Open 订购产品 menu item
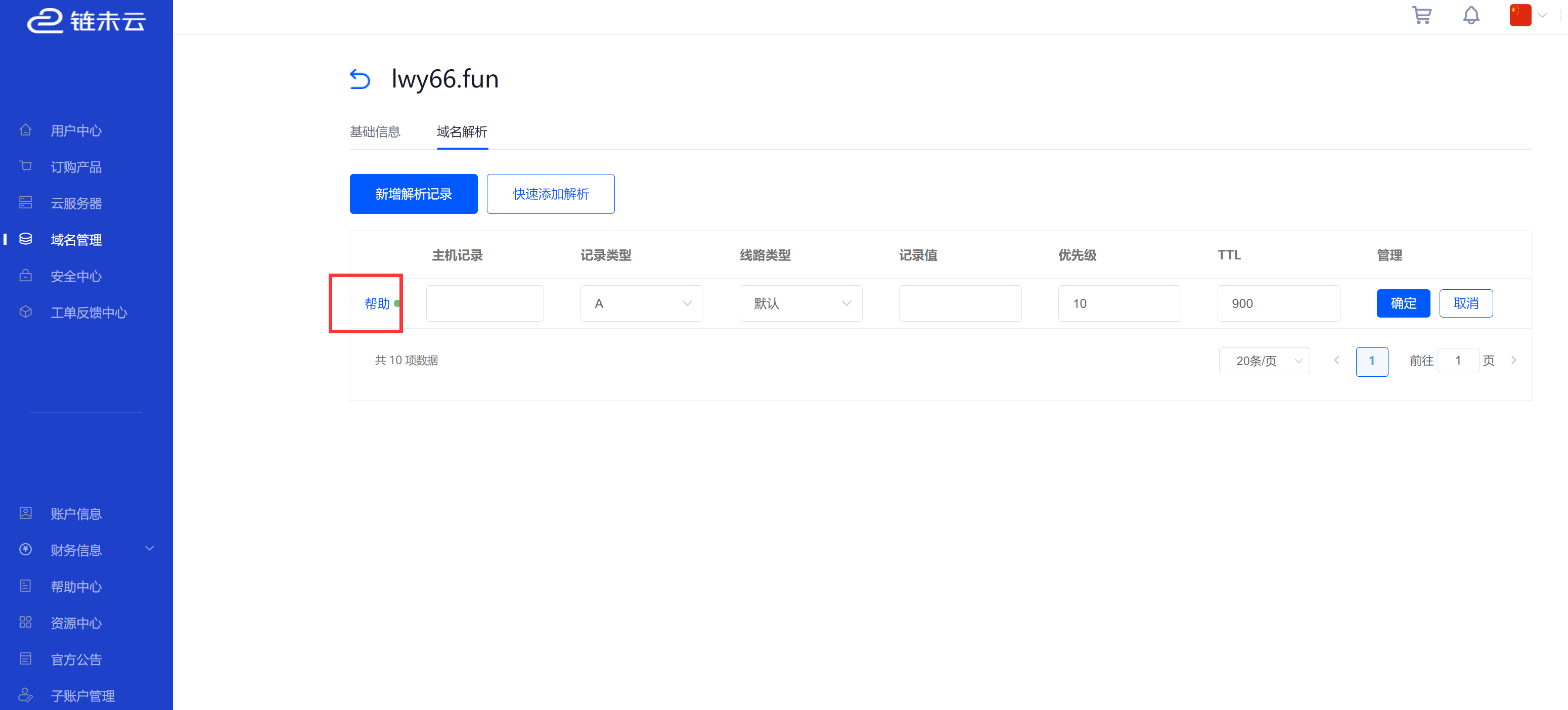This screenshot has height=710, width=1568. click(x=76, y=167)
